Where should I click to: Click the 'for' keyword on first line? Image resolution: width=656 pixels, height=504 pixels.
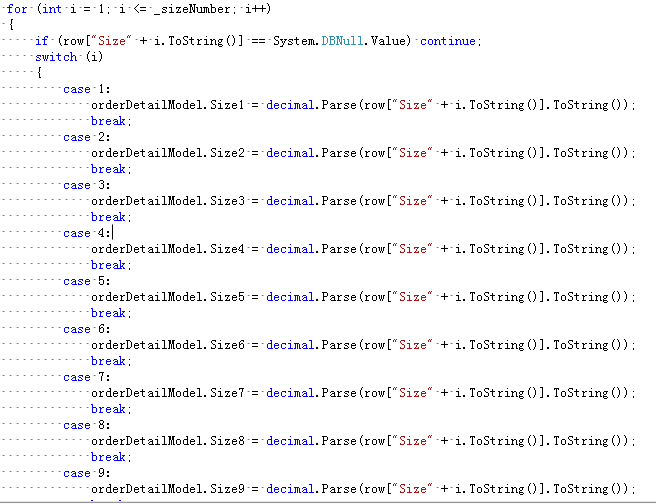click(17, 9)
